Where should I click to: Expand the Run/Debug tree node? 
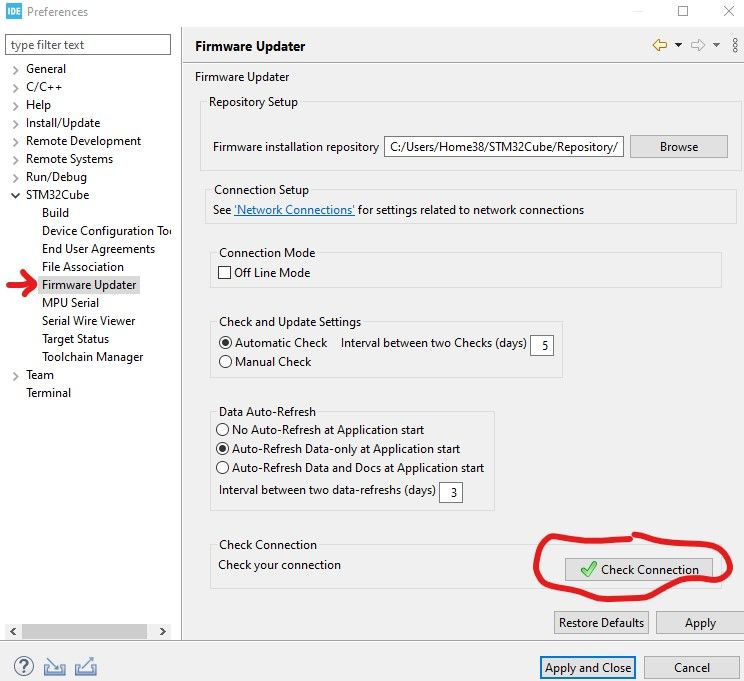[x=16, y=178]
